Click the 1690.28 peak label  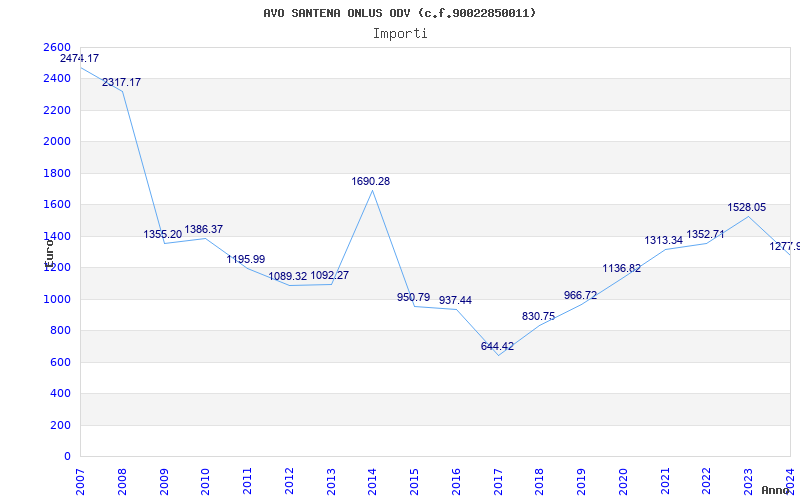point(370,181)
